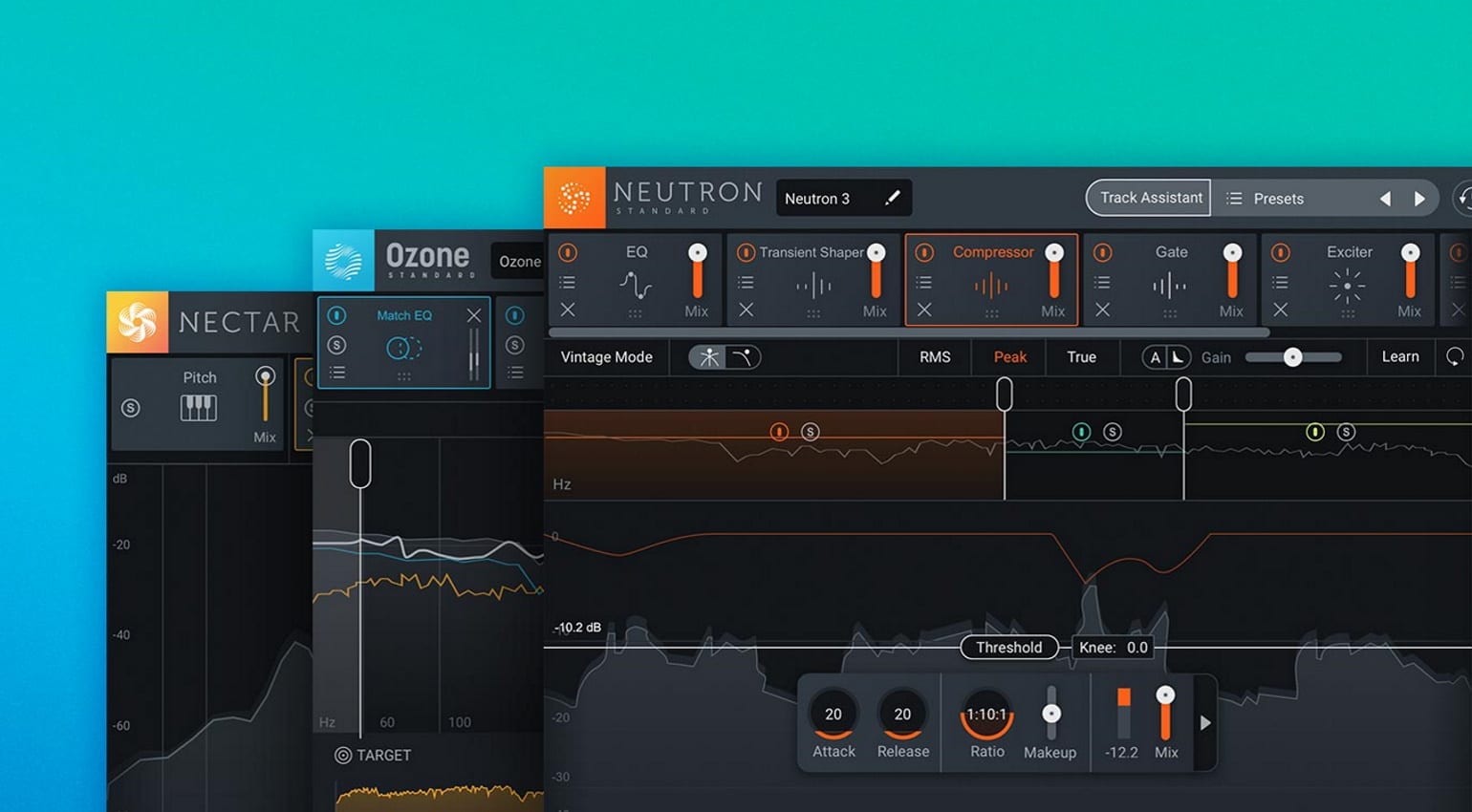
Task: Bypass the Compressor module power button
Action: (924, 252)
